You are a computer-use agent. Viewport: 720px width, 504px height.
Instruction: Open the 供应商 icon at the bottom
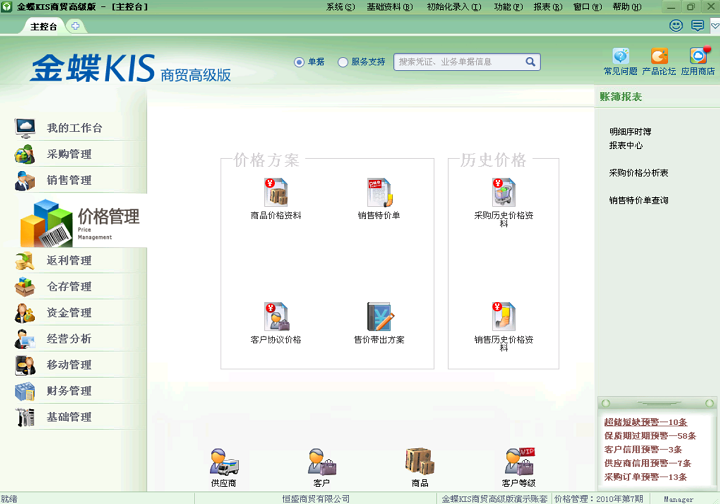click(x=224, y=462)
